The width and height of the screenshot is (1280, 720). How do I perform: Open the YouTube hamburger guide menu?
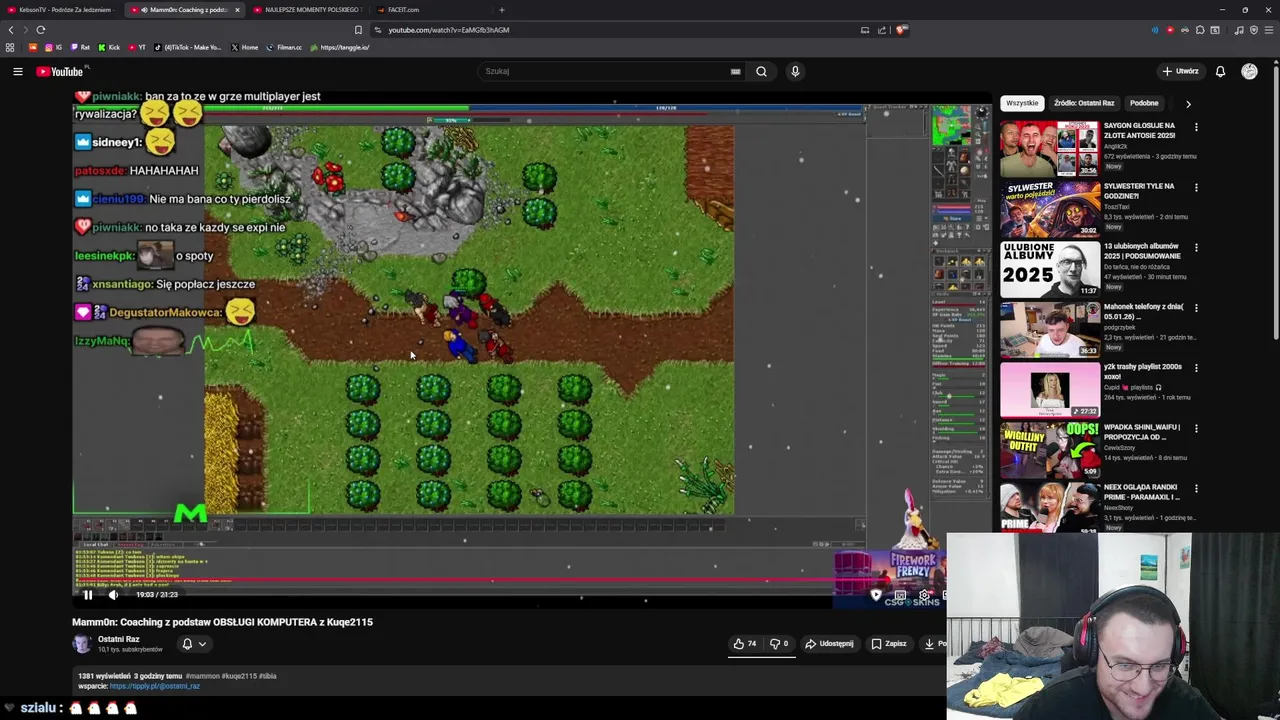point(17,71)
